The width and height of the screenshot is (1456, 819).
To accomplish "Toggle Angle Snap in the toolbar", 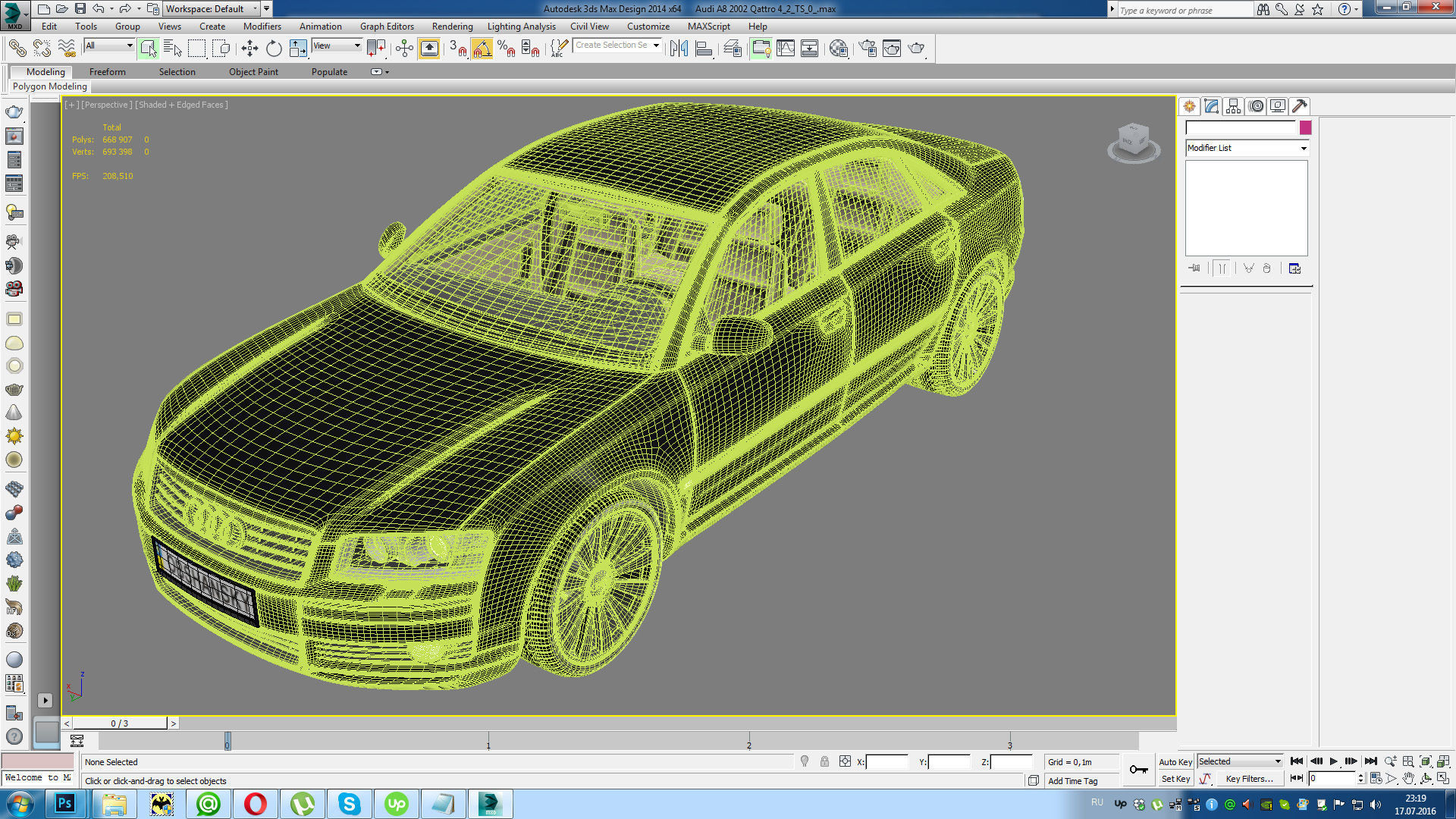I will (482, 49).
